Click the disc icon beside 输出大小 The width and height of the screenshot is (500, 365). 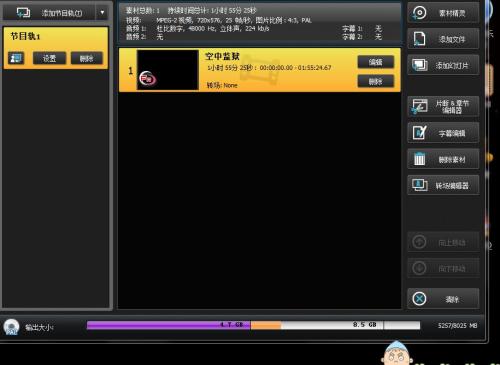pyautogui.click(x=11, y=327)
